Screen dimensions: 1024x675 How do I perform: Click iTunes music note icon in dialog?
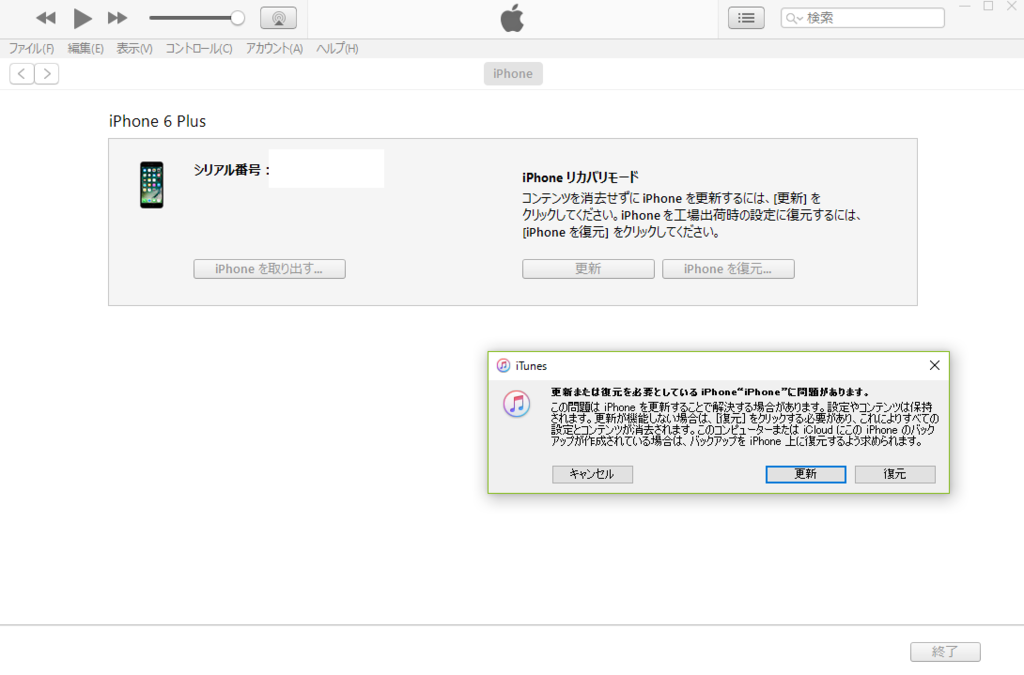[x=517, y=404]
